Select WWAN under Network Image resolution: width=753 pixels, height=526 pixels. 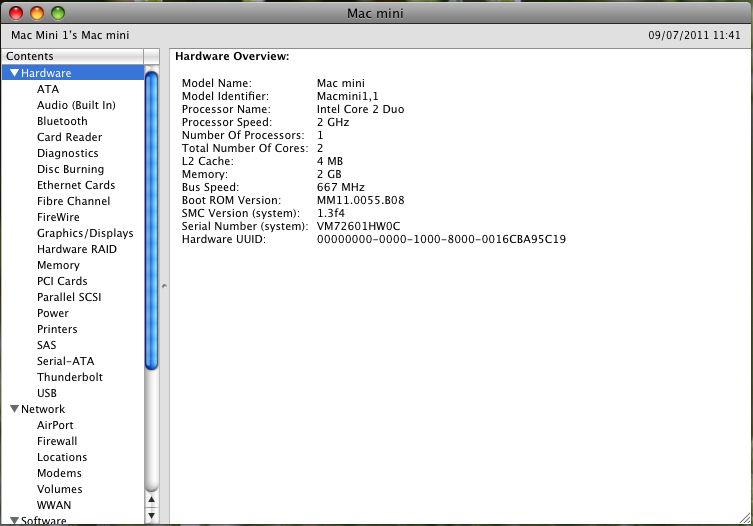click(54, 505)
